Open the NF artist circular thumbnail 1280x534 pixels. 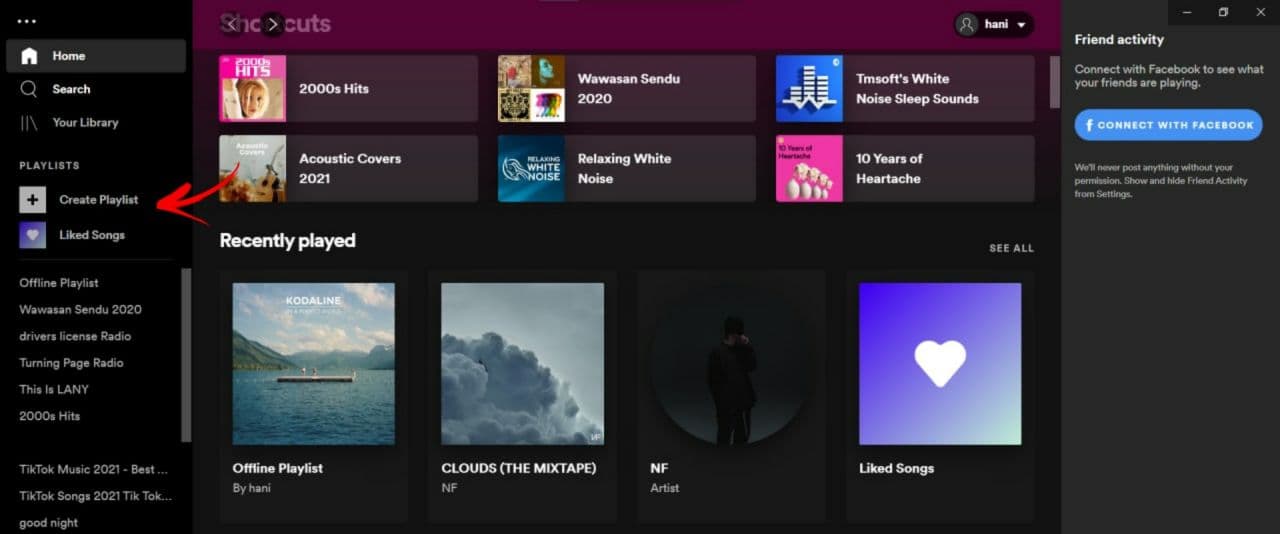point(731,363)
